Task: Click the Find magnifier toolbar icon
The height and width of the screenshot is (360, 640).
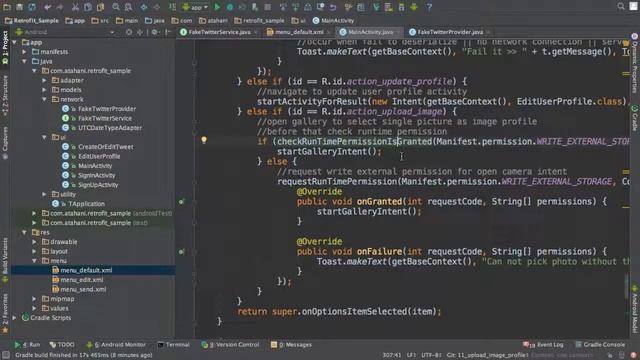Action: (116, 7)
